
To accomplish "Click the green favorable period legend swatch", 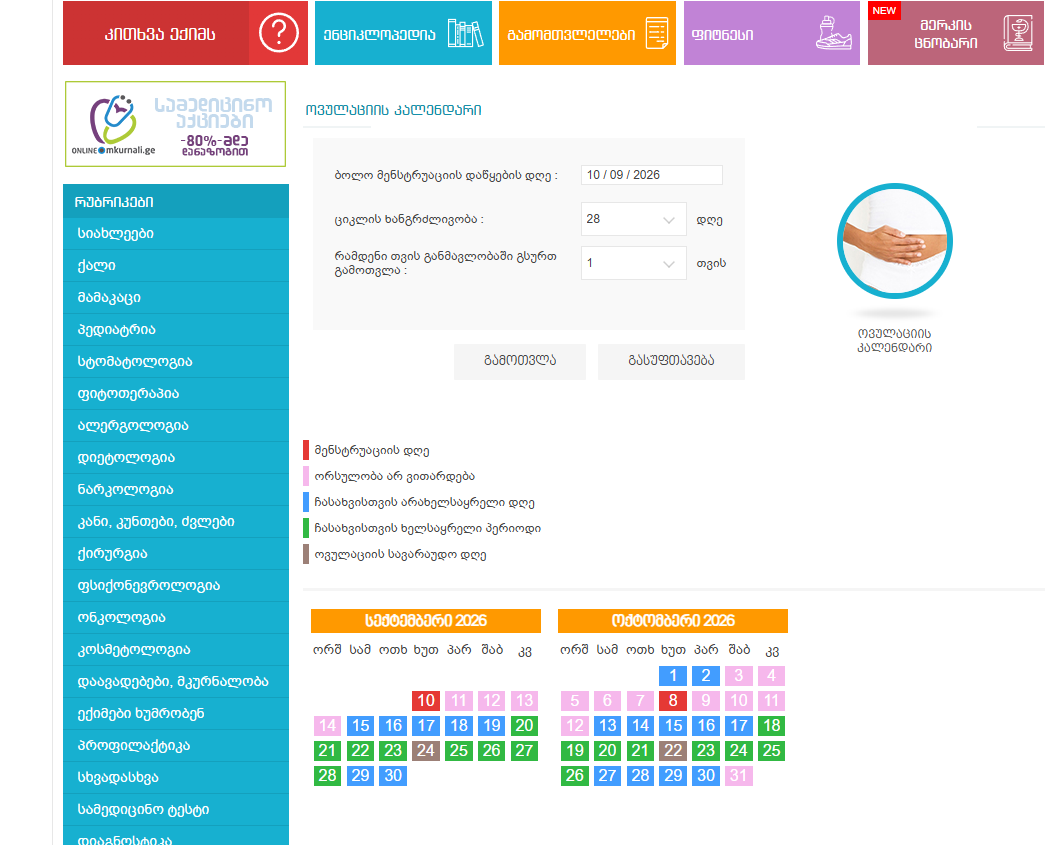I will 306,529.
